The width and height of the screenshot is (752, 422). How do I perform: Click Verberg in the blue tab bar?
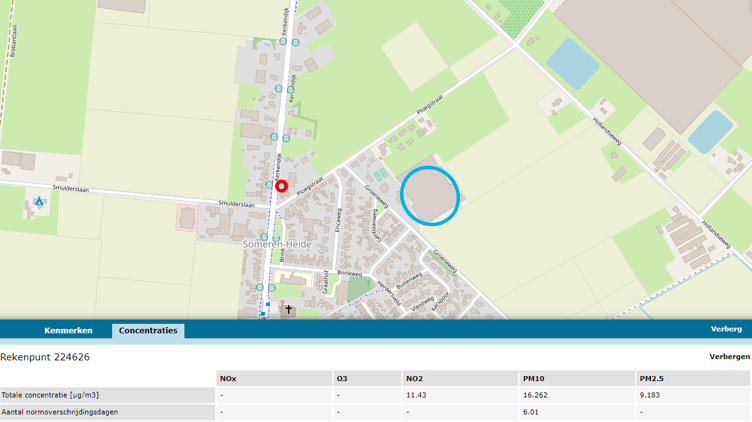726,329
